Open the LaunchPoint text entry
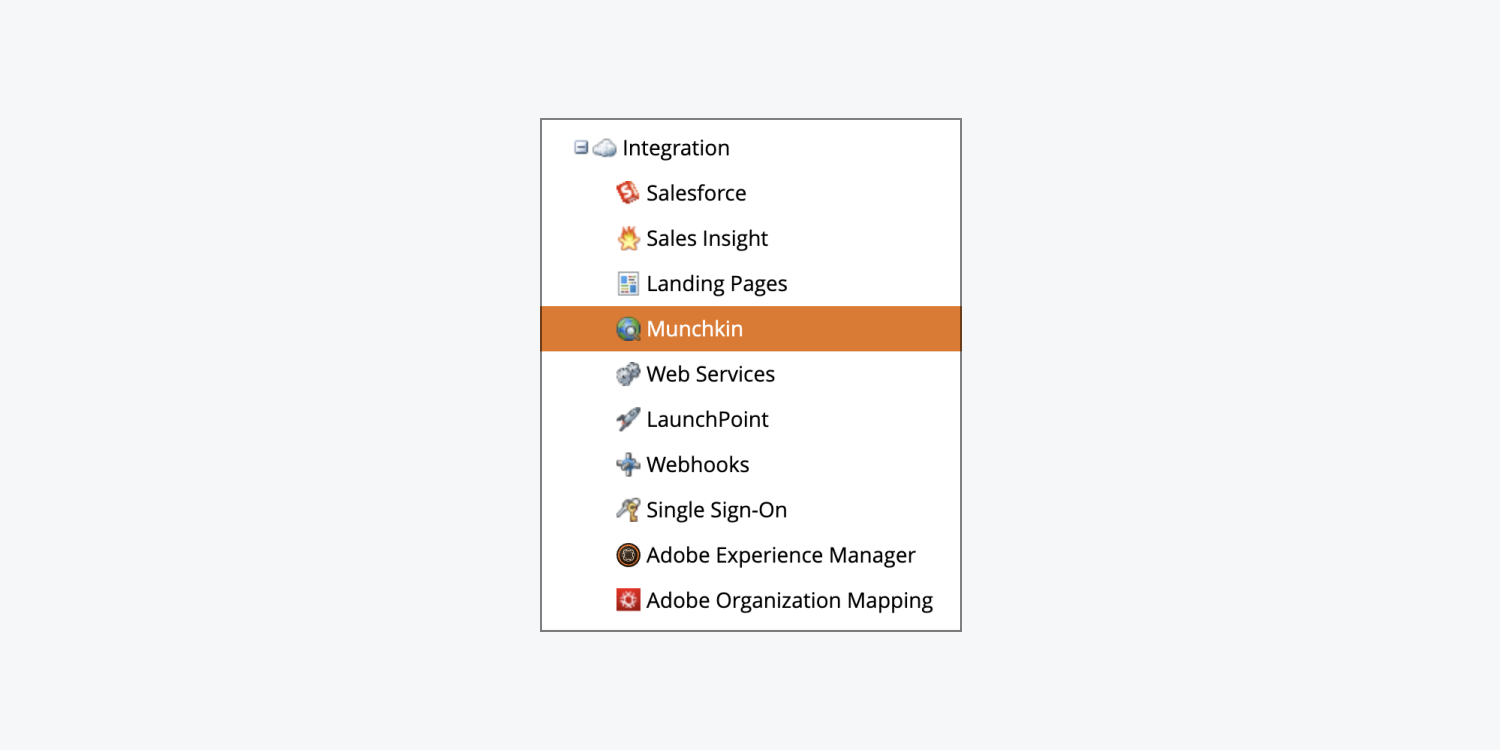Image resolution: width=1501 pixels, height=751 pixels. click(x=707, y=420)
